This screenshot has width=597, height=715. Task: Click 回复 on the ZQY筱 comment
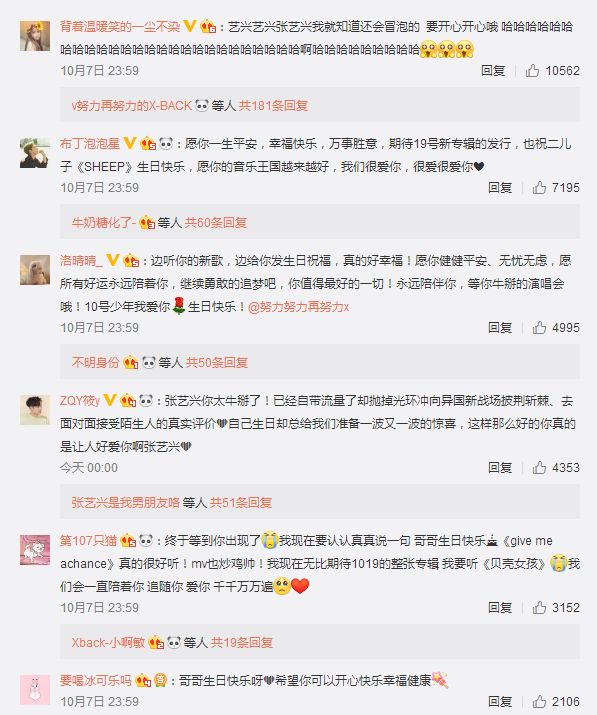pos(500,467)
